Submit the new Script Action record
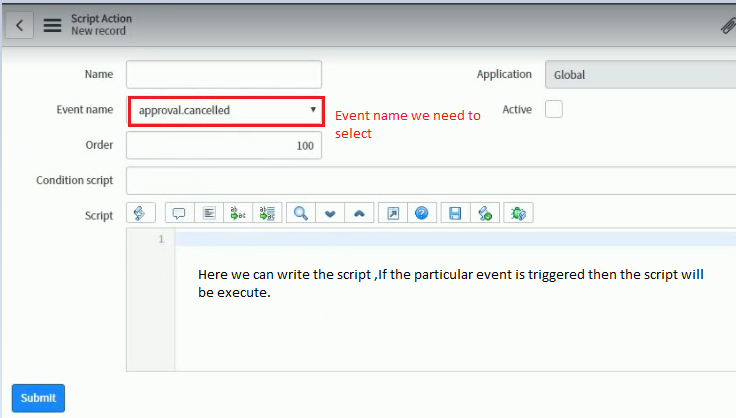 (38, 398)
